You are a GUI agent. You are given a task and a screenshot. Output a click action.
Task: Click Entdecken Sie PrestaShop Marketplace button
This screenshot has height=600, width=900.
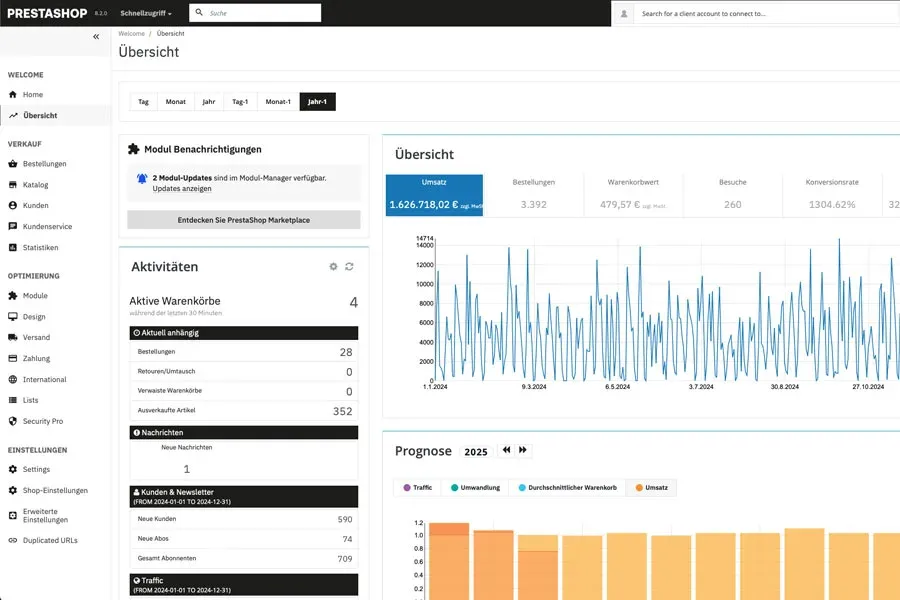pyautogui.click(x=244, y=220)
